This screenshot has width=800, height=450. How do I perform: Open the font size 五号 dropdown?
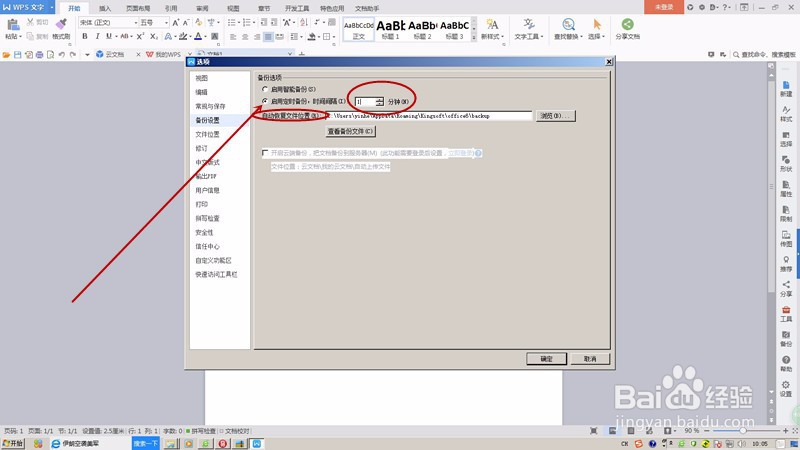pos(166,22)
